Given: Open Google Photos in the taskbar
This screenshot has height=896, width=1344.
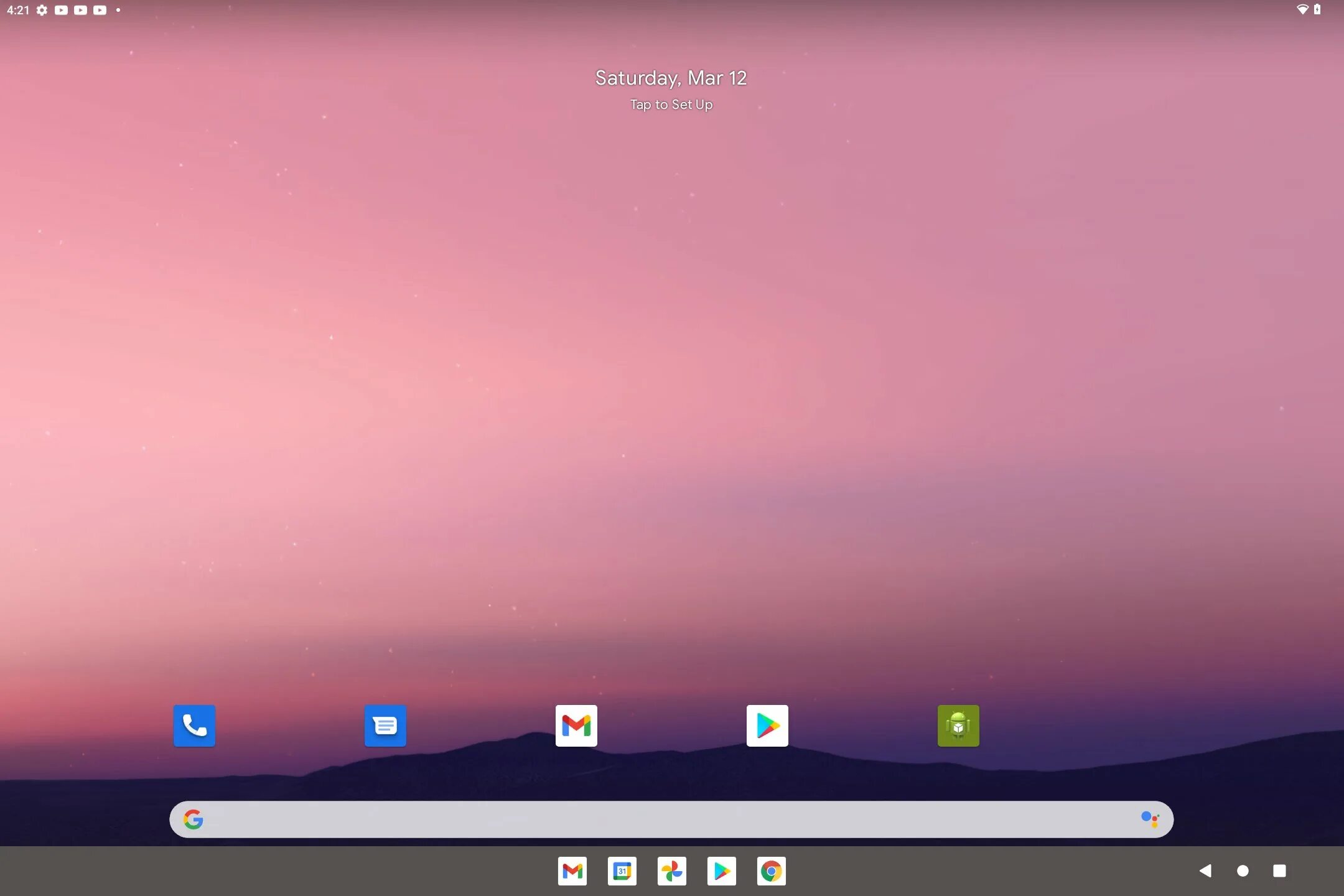Looking at the screenshot, I should coord(672,871).
